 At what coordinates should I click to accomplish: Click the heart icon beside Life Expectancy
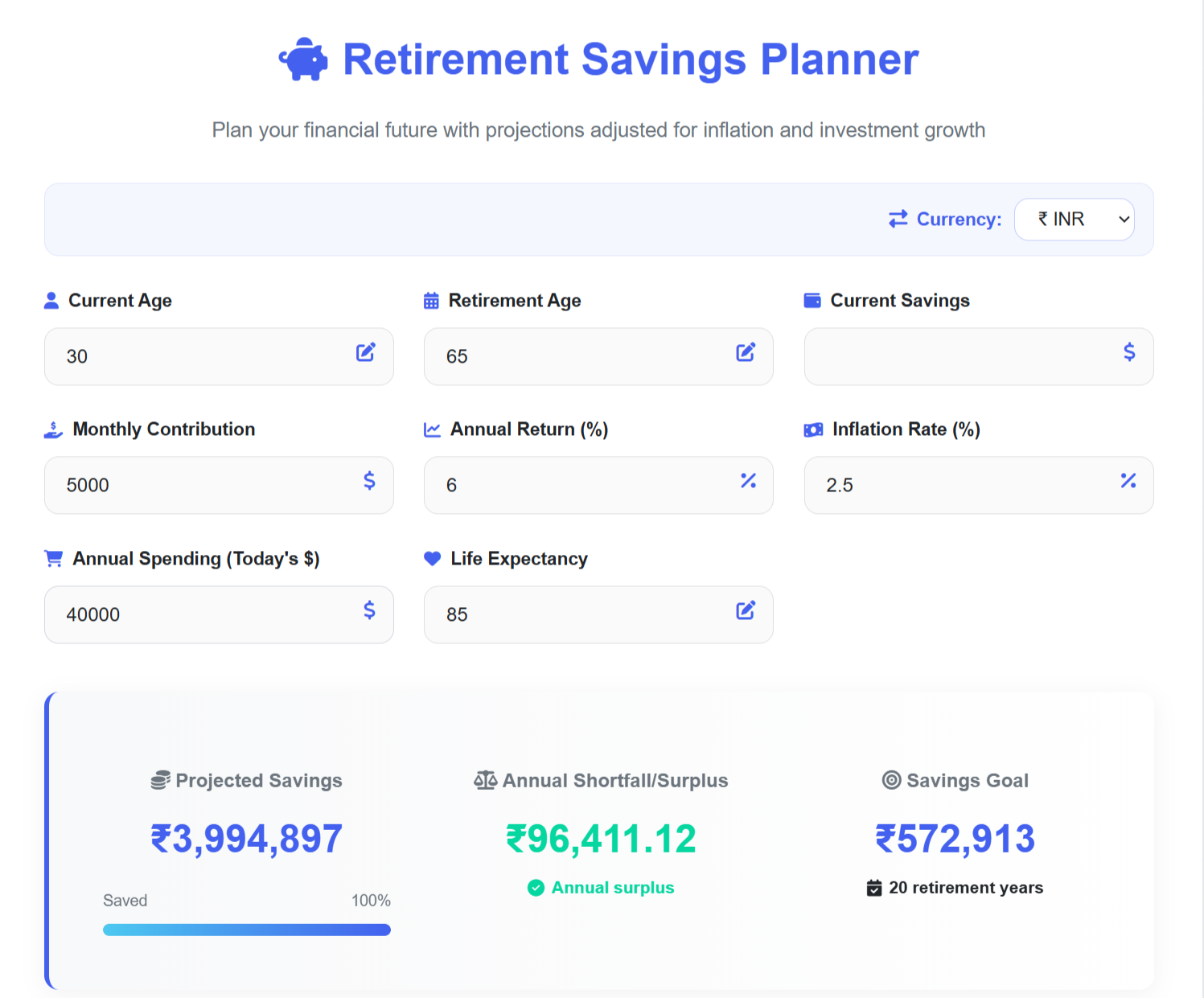coord(432,558)
